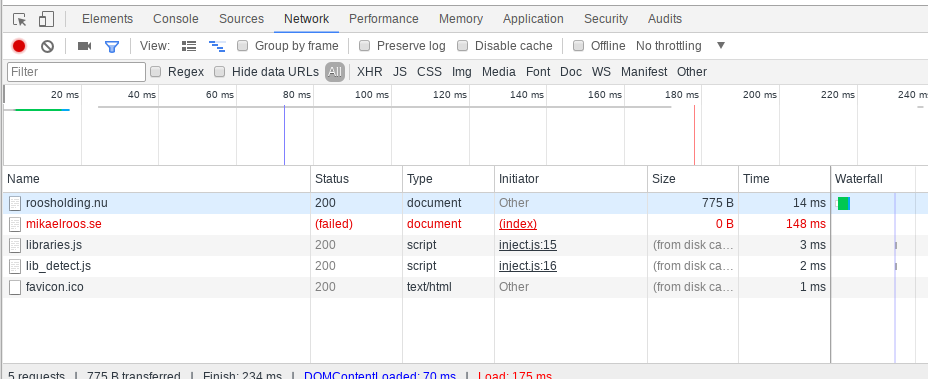Select the roosholding.nu request row

[x=465, y=203]
